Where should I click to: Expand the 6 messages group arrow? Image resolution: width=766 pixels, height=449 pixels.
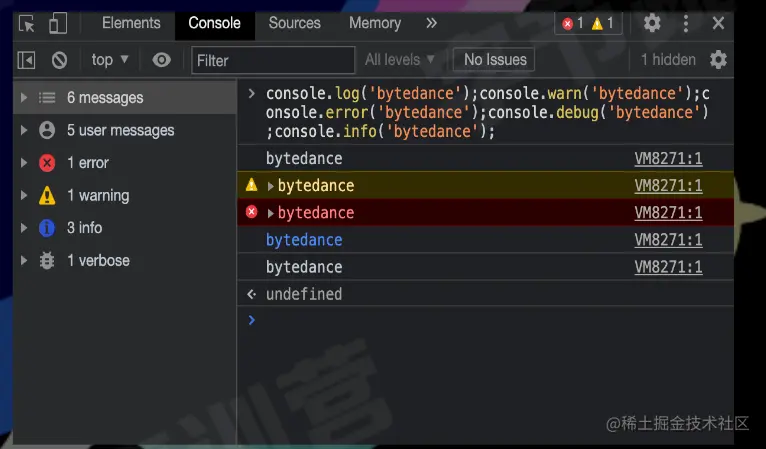point(23,97)
